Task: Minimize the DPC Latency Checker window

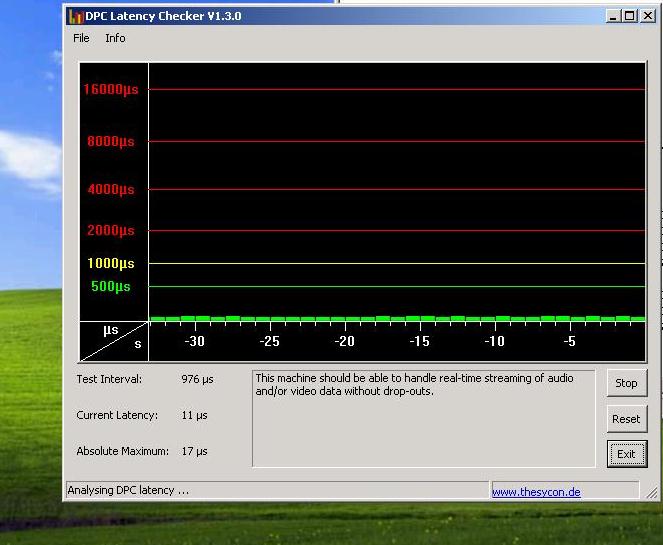Action: [x=613, y=16]
